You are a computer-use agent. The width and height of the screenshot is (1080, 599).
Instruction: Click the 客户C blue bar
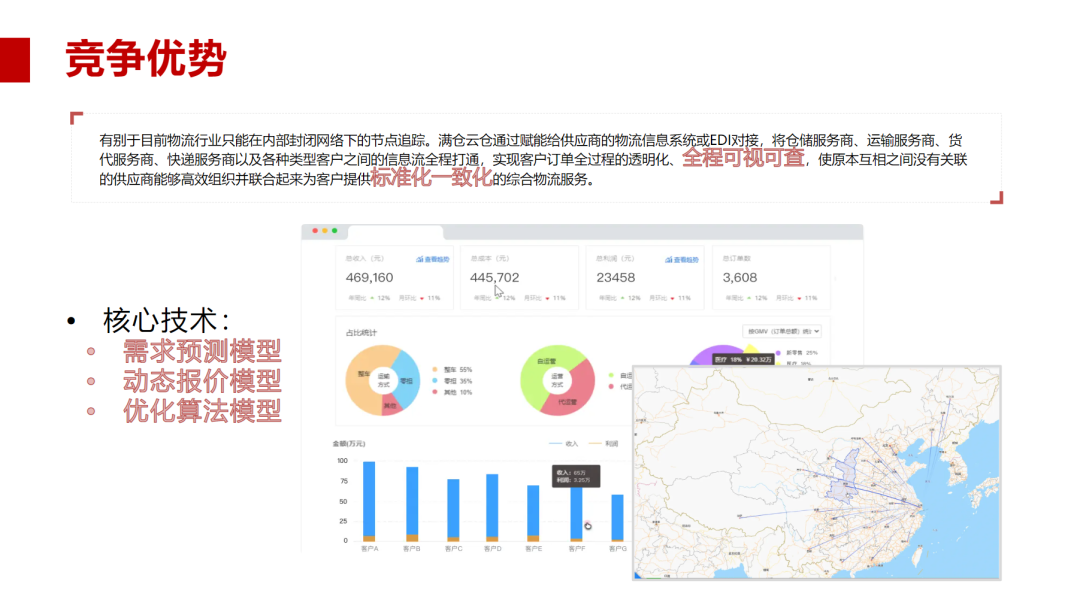tap(453, 508)
